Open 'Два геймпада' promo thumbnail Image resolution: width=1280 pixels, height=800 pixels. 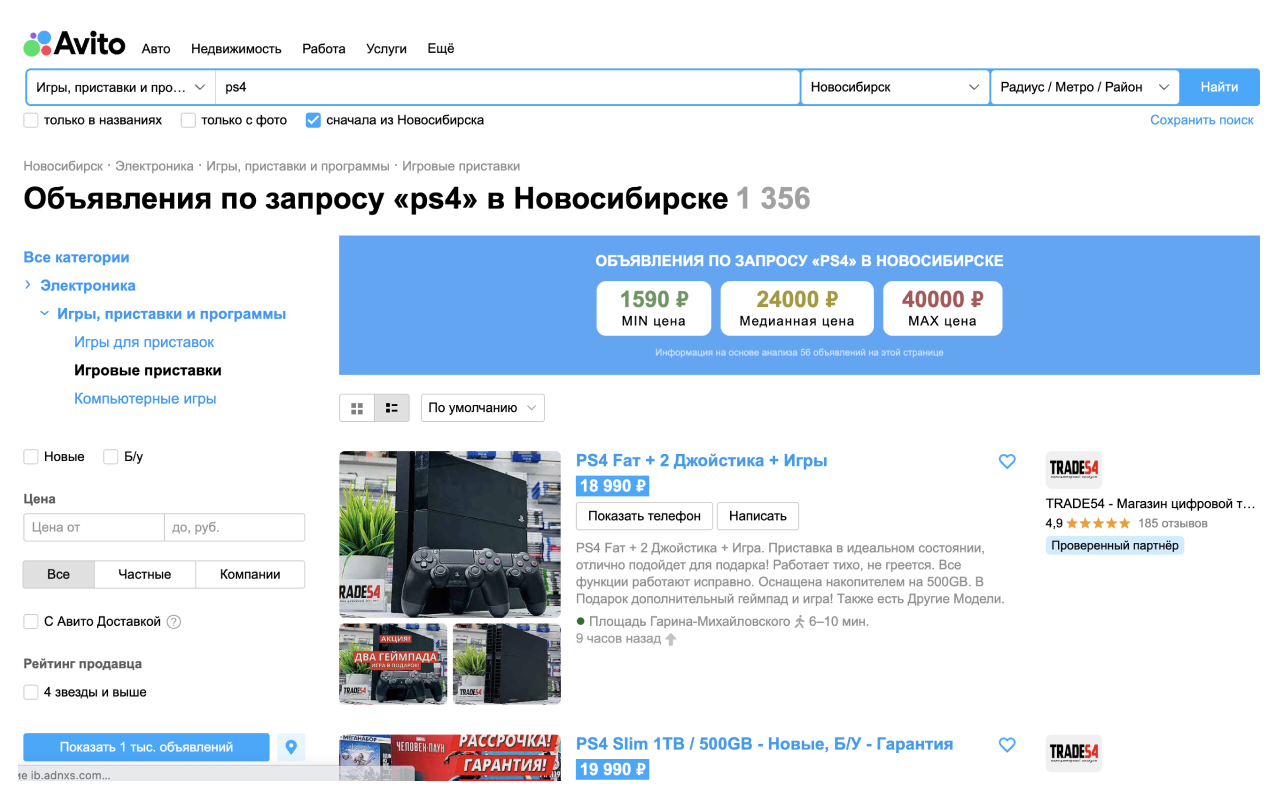click(393, 664)
